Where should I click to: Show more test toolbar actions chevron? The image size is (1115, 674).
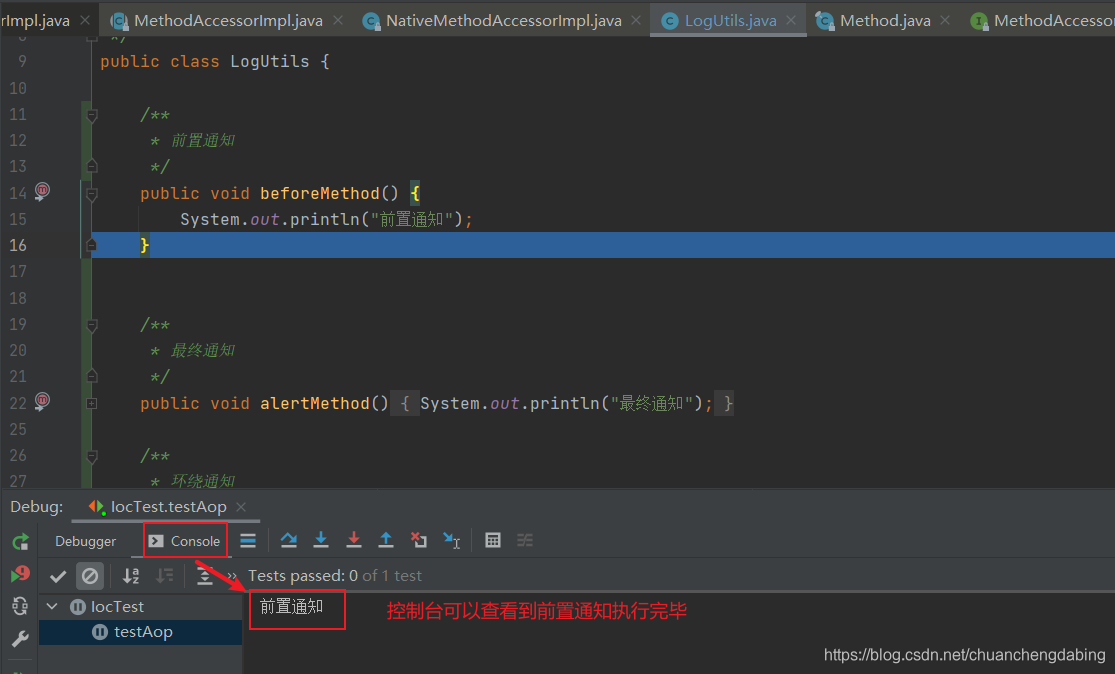[x=232, y=576]
